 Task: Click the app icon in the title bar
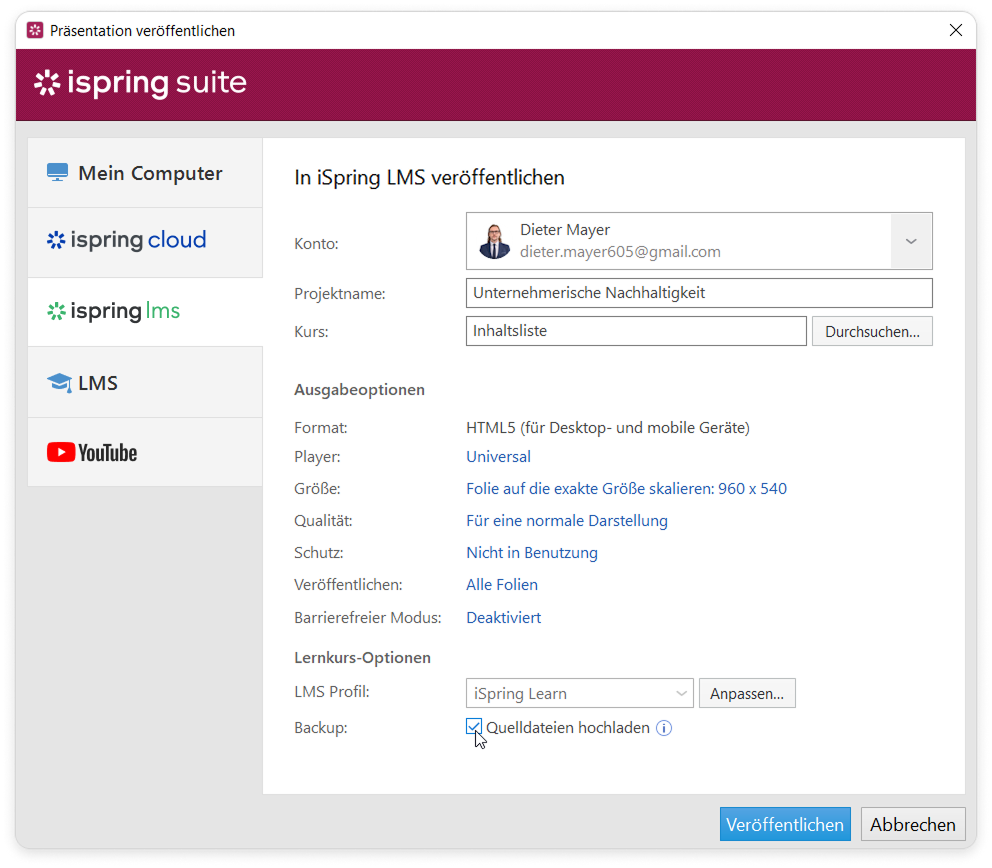(x=35, y=31)
